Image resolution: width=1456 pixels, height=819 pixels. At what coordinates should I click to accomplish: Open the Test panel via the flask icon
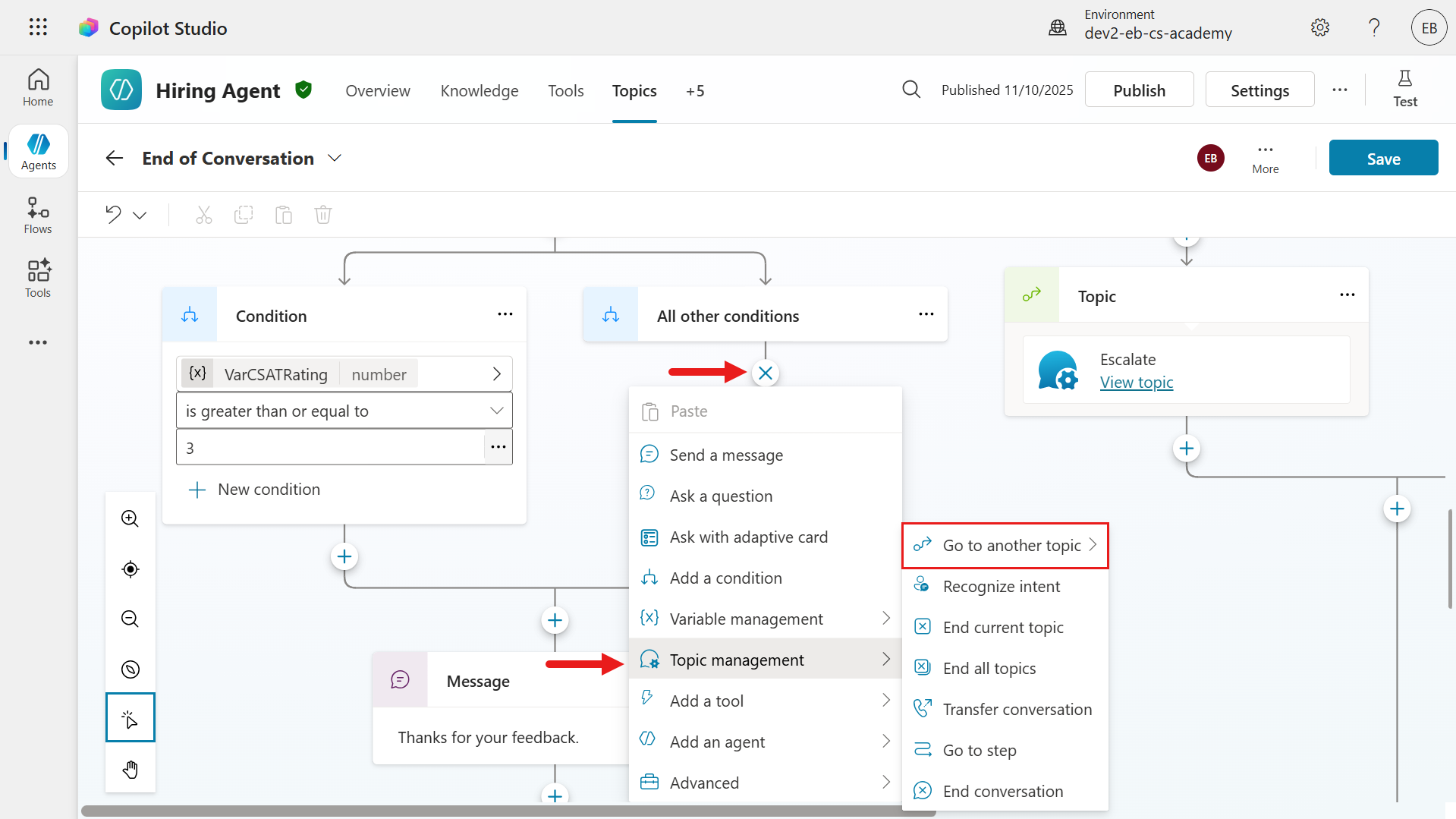coord(1404,87)
